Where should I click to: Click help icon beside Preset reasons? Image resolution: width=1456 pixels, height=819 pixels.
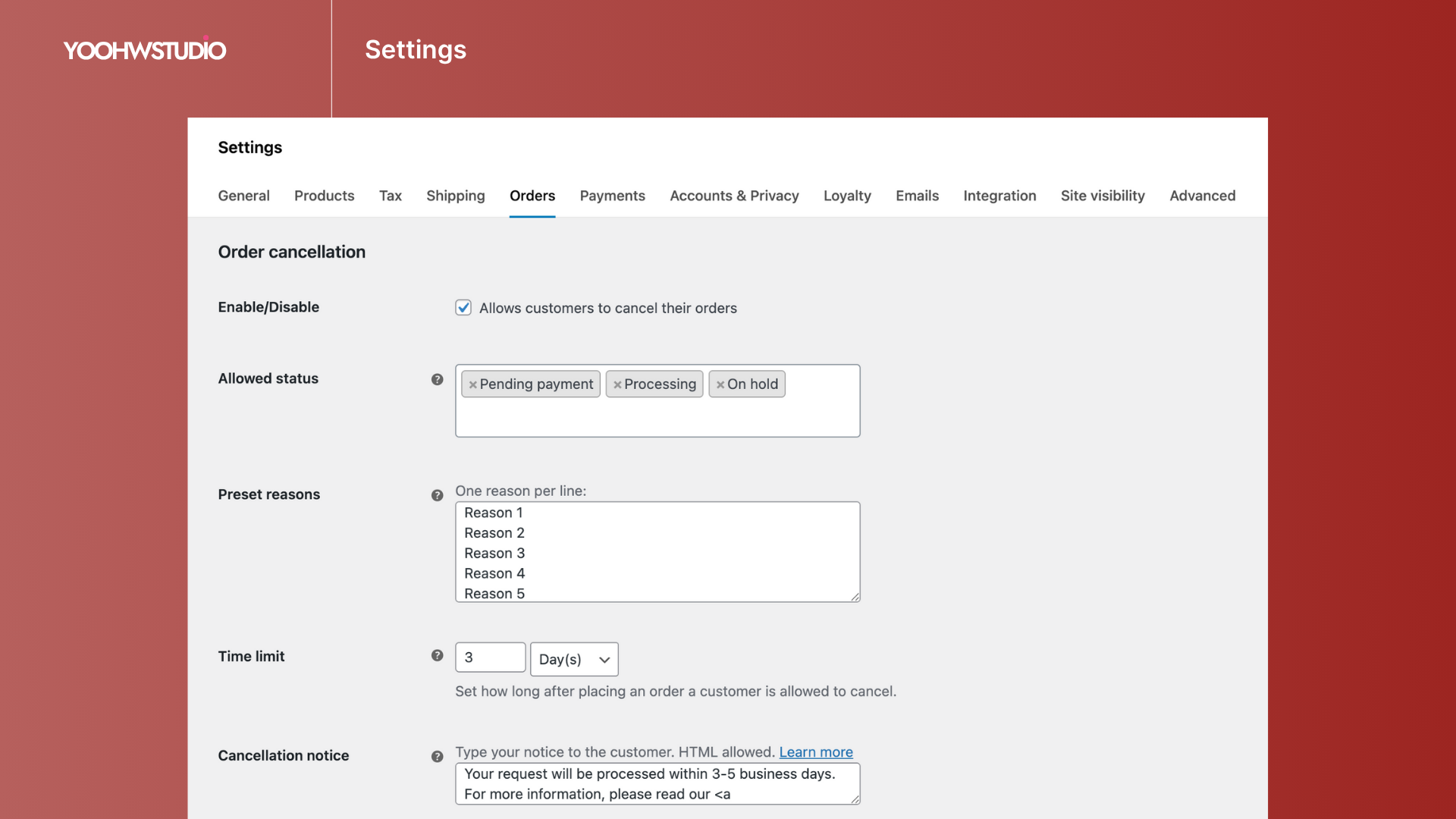click(437, 495)
